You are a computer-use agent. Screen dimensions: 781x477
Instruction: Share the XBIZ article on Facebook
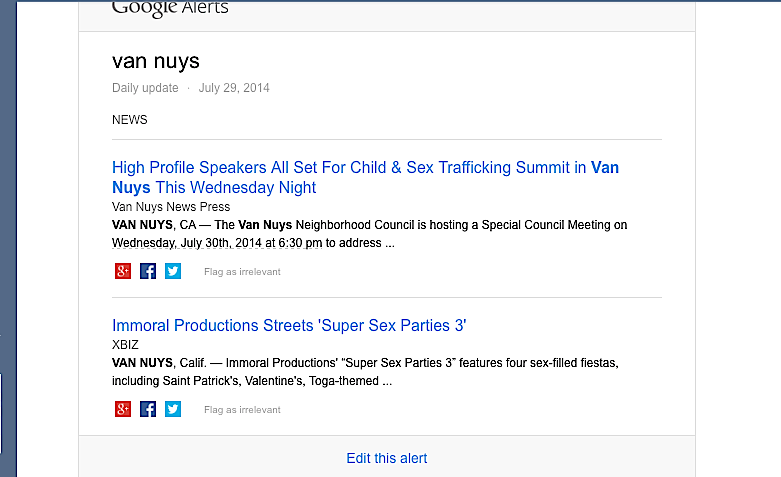click(x=148, y=409)
